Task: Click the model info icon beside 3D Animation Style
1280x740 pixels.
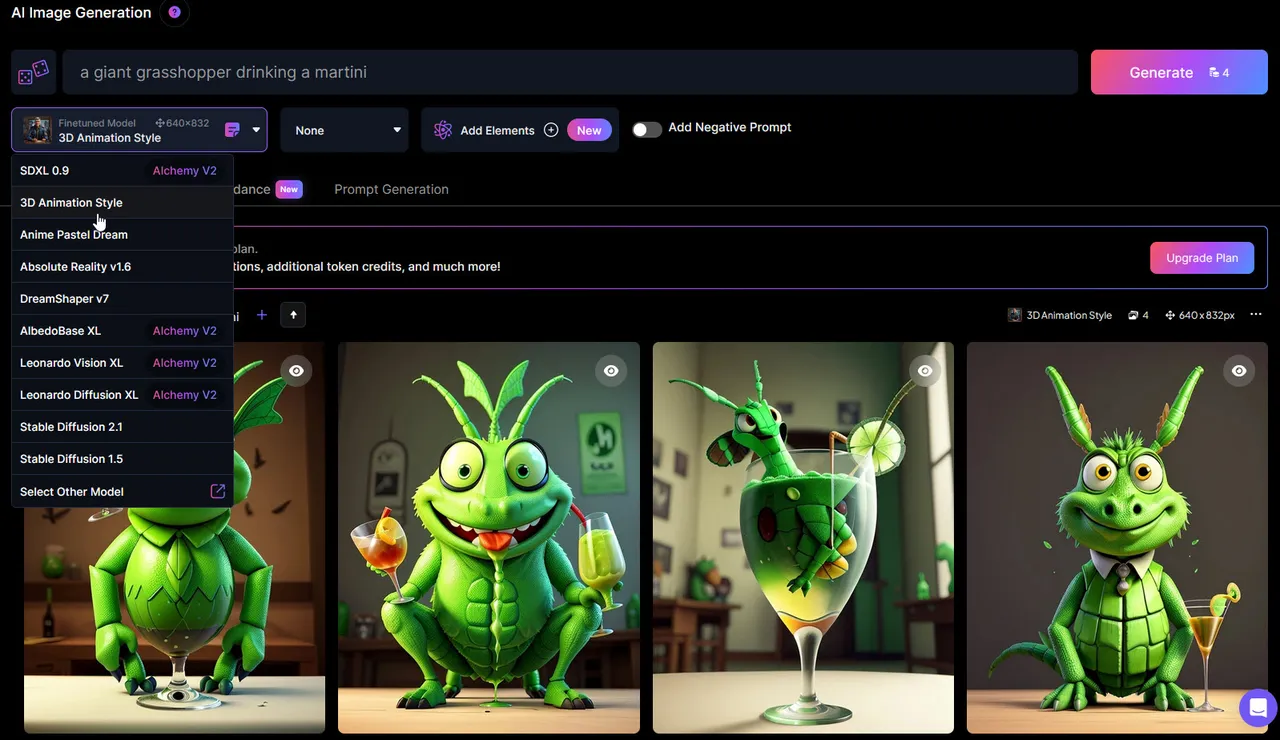Action: (232, 130)
